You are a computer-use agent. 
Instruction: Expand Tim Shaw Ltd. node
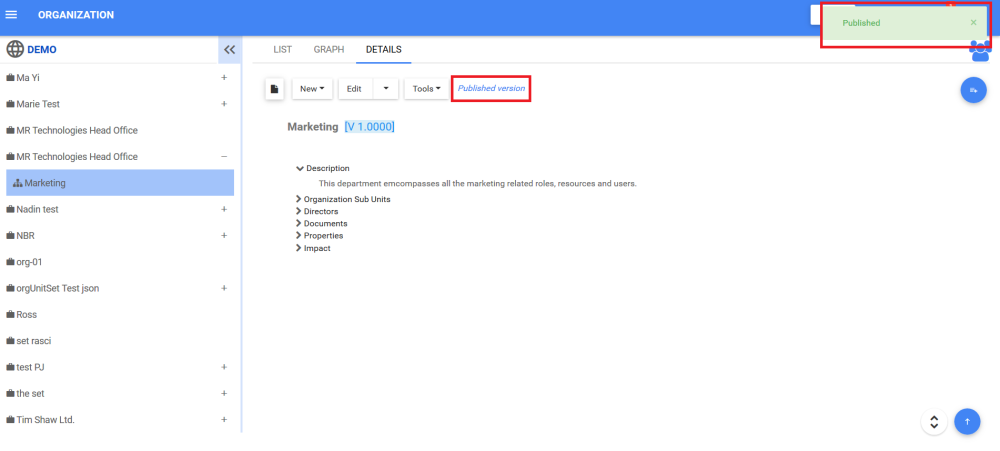tap(224, 420)
